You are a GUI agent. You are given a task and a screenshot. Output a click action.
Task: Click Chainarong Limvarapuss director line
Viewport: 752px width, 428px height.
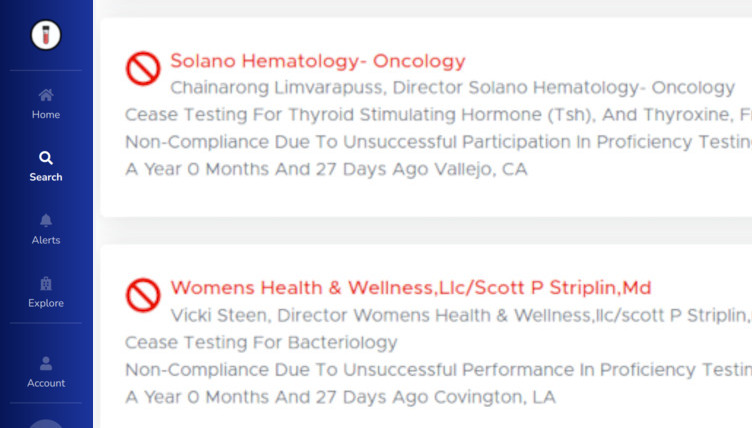click(452, 87)
